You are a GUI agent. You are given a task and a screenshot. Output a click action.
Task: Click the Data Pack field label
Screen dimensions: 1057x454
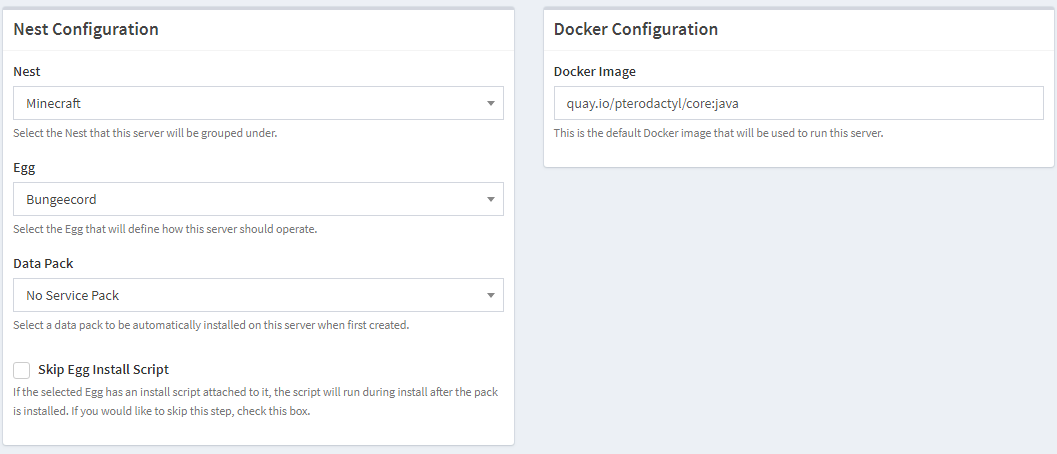43,264
